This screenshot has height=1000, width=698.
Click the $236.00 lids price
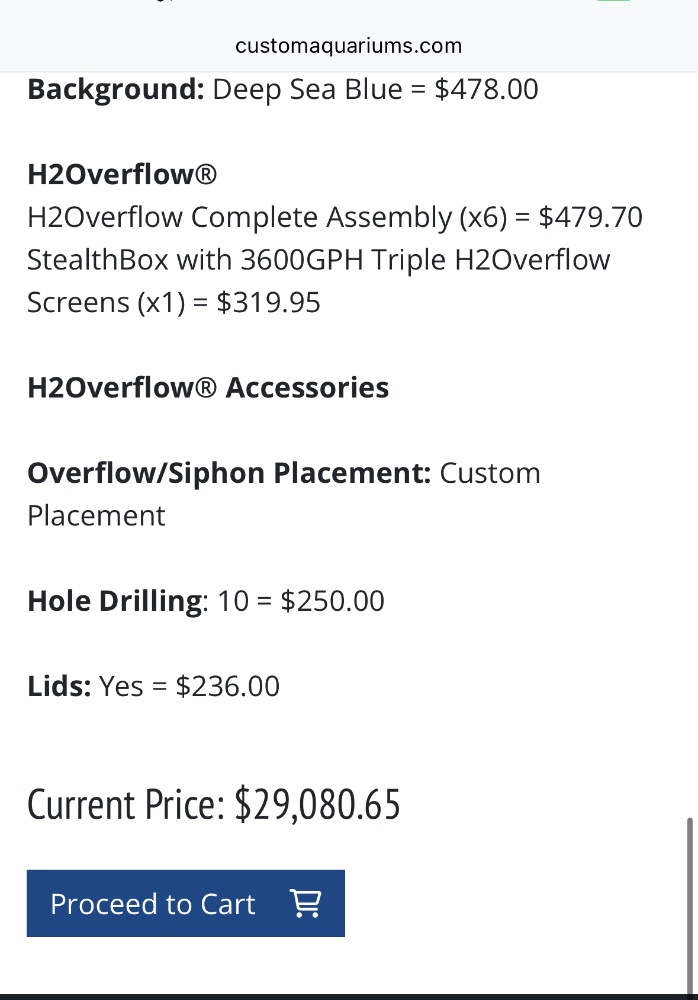(227, 687)
